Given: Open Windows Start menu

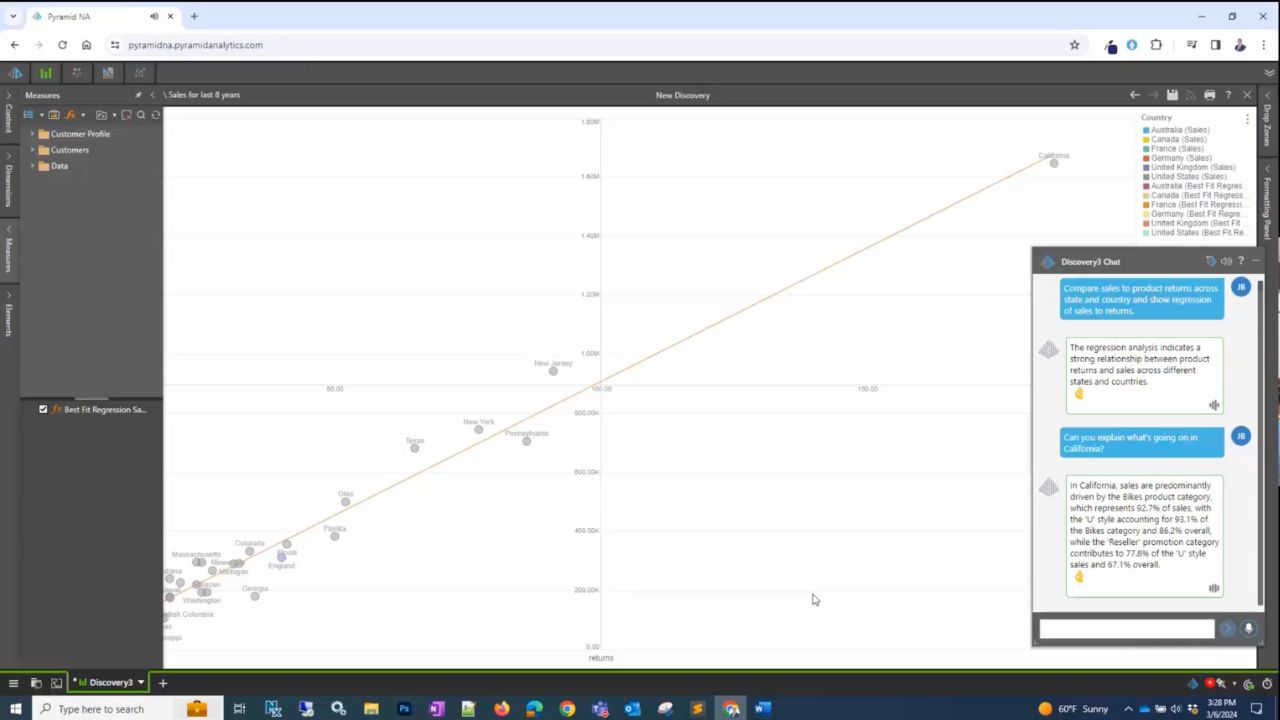Looking at the screenshot, I should click(x=15, y=709).
